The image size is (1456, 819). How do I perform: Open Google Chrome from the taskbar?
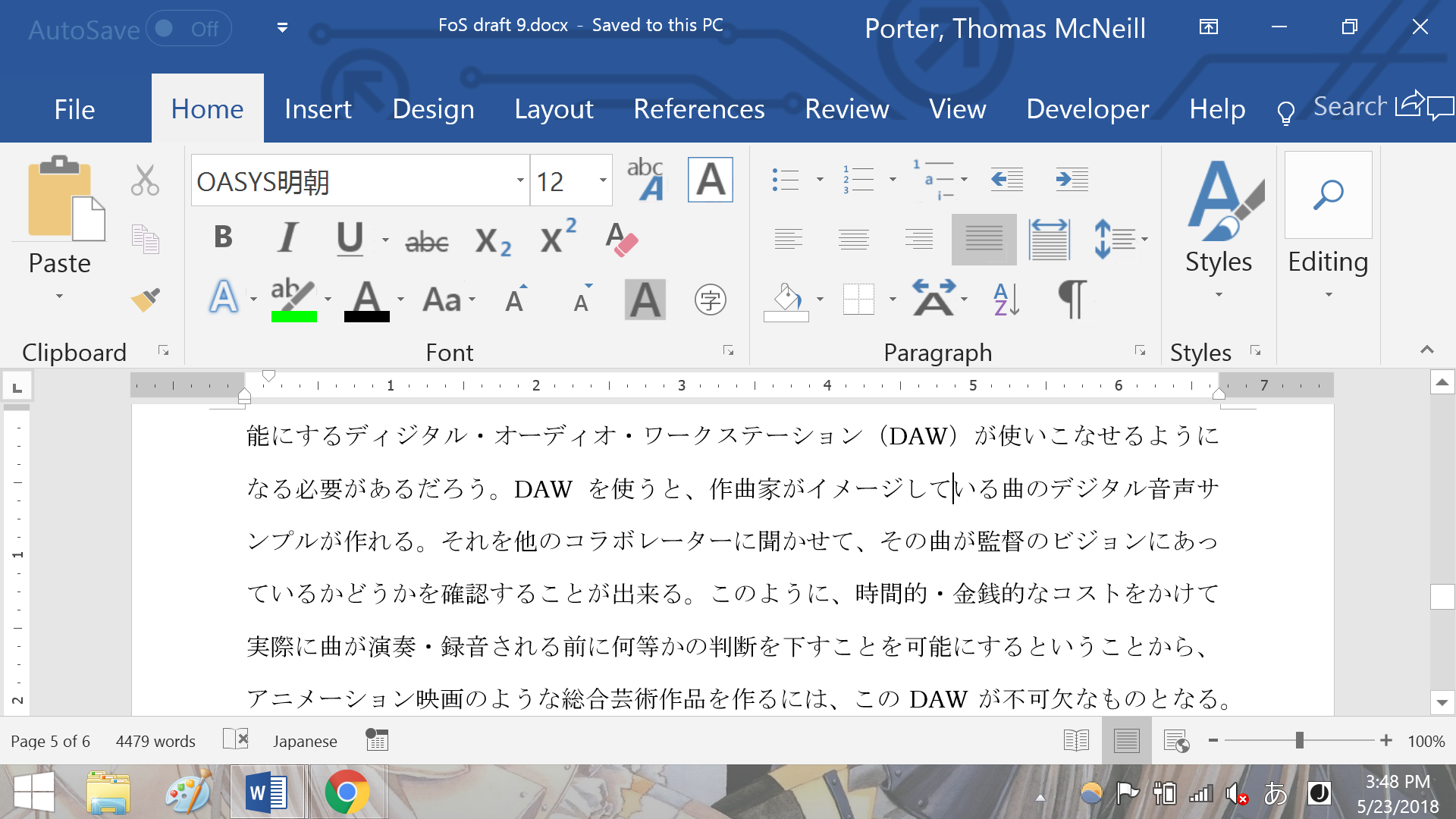(347, 792)
